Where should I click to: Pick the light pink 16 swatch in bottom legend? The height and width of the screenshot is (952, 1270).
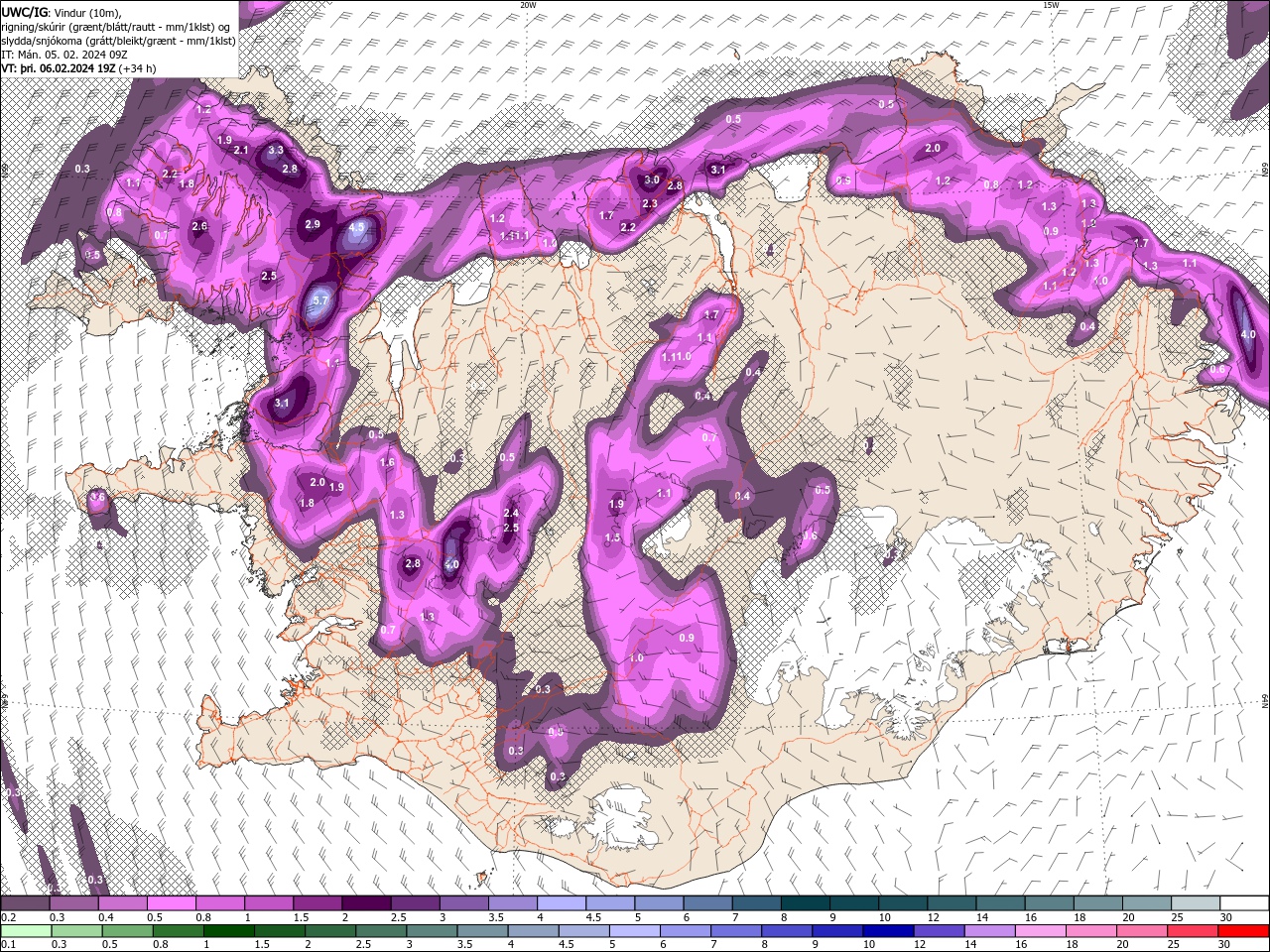(x=1041, y=931)
